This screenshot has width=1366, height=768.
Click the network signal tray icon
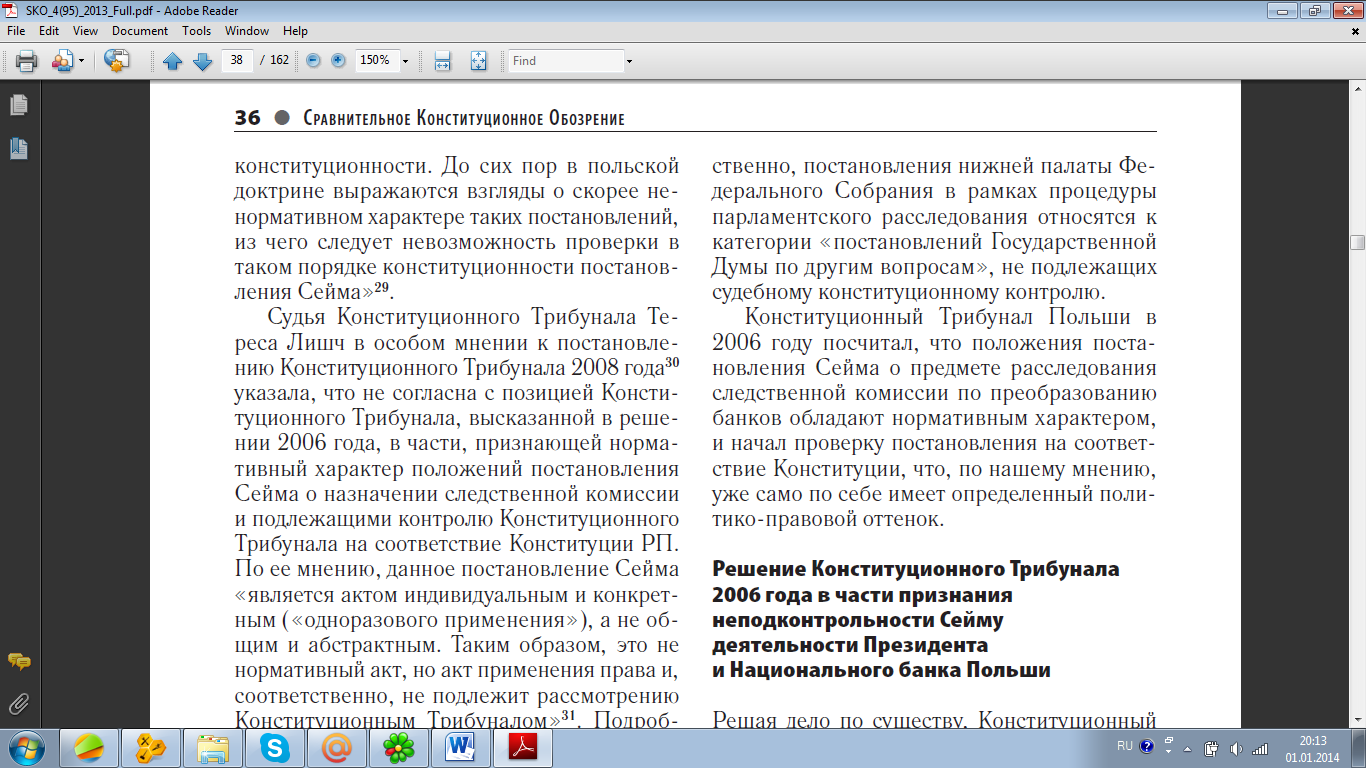(1260, 748)
